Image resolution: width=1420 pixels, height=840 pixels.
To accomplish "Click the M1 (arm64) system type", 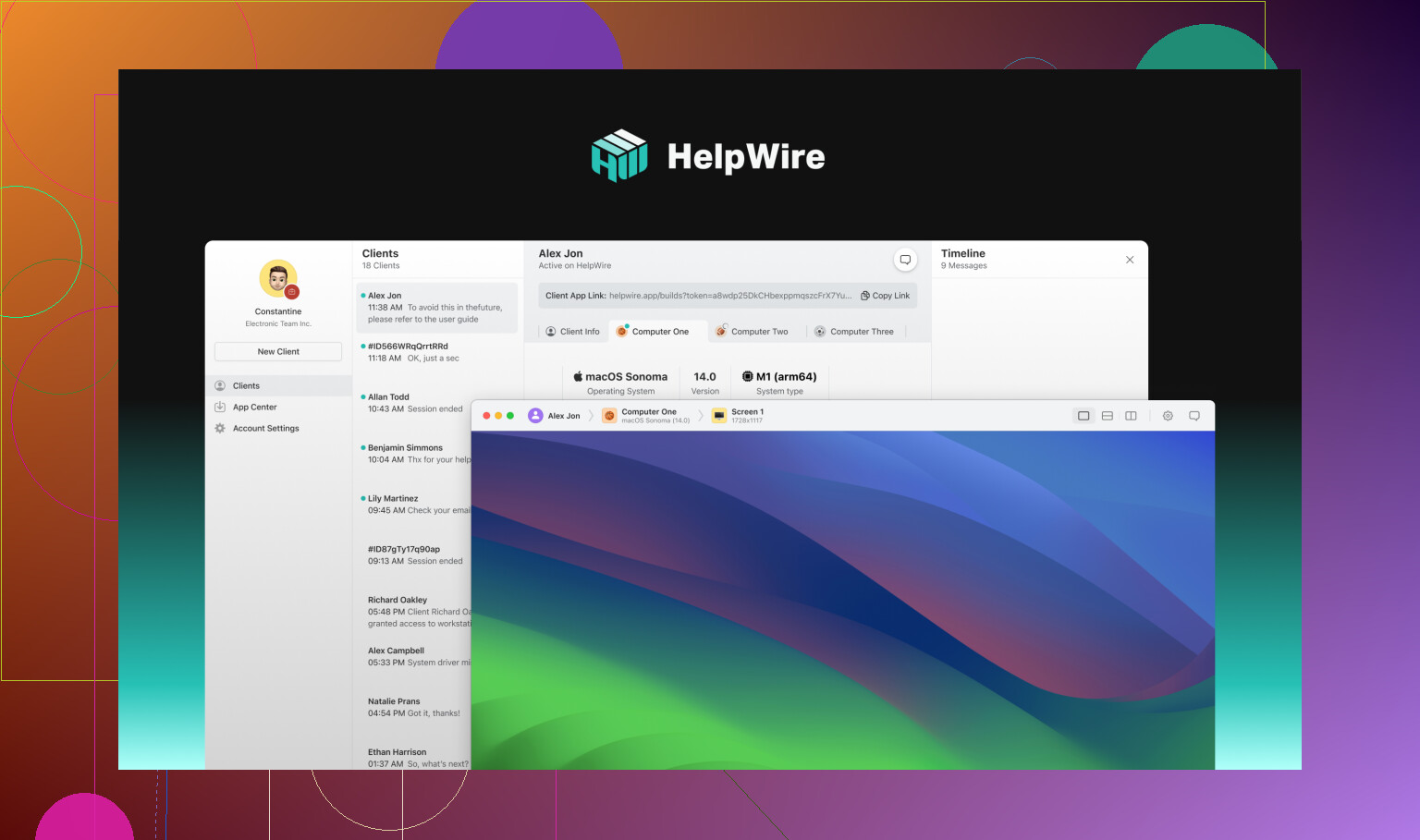I will point(779,383).
